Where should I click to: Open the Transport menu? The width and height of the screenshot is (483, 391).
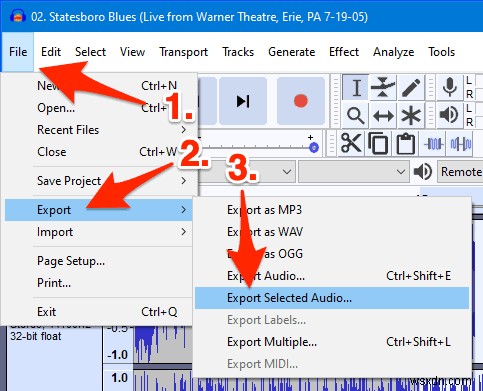[183, 52]
